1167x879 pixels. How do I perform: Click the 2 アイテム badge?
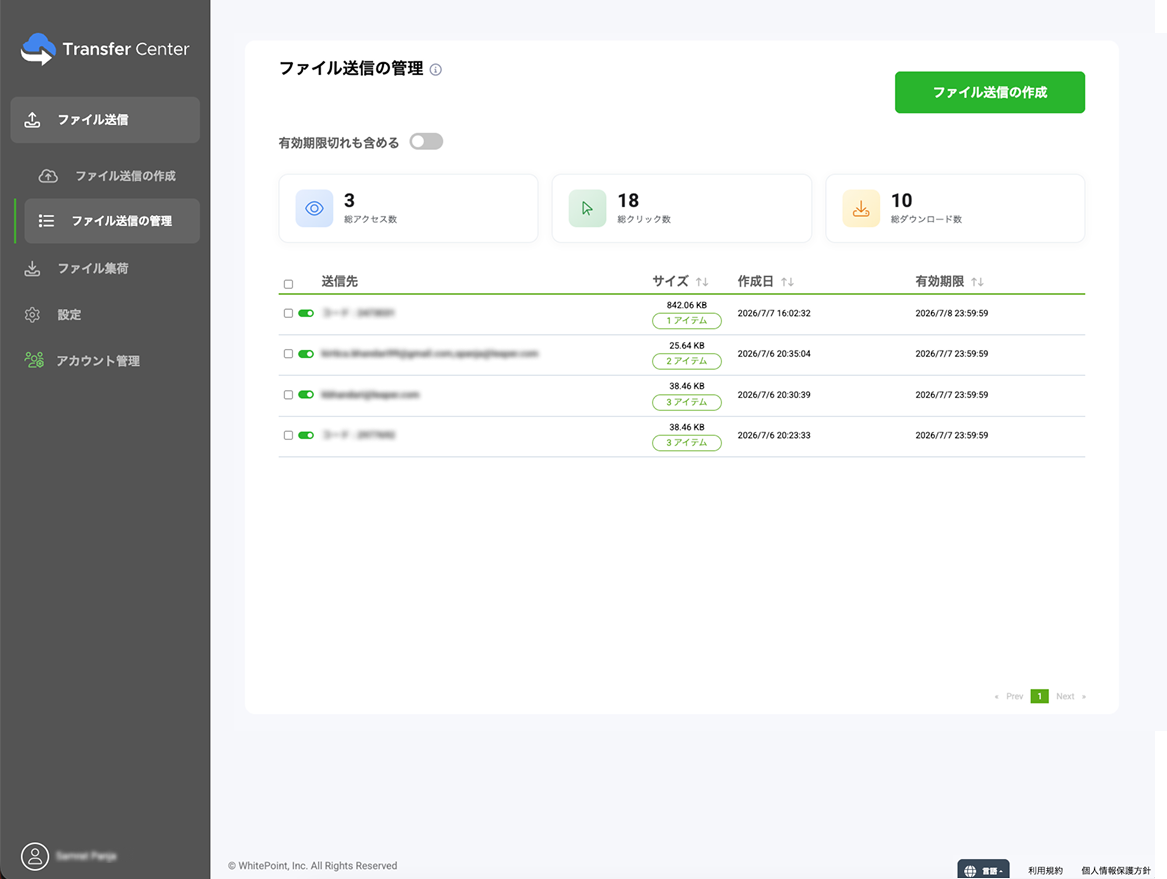687,361
